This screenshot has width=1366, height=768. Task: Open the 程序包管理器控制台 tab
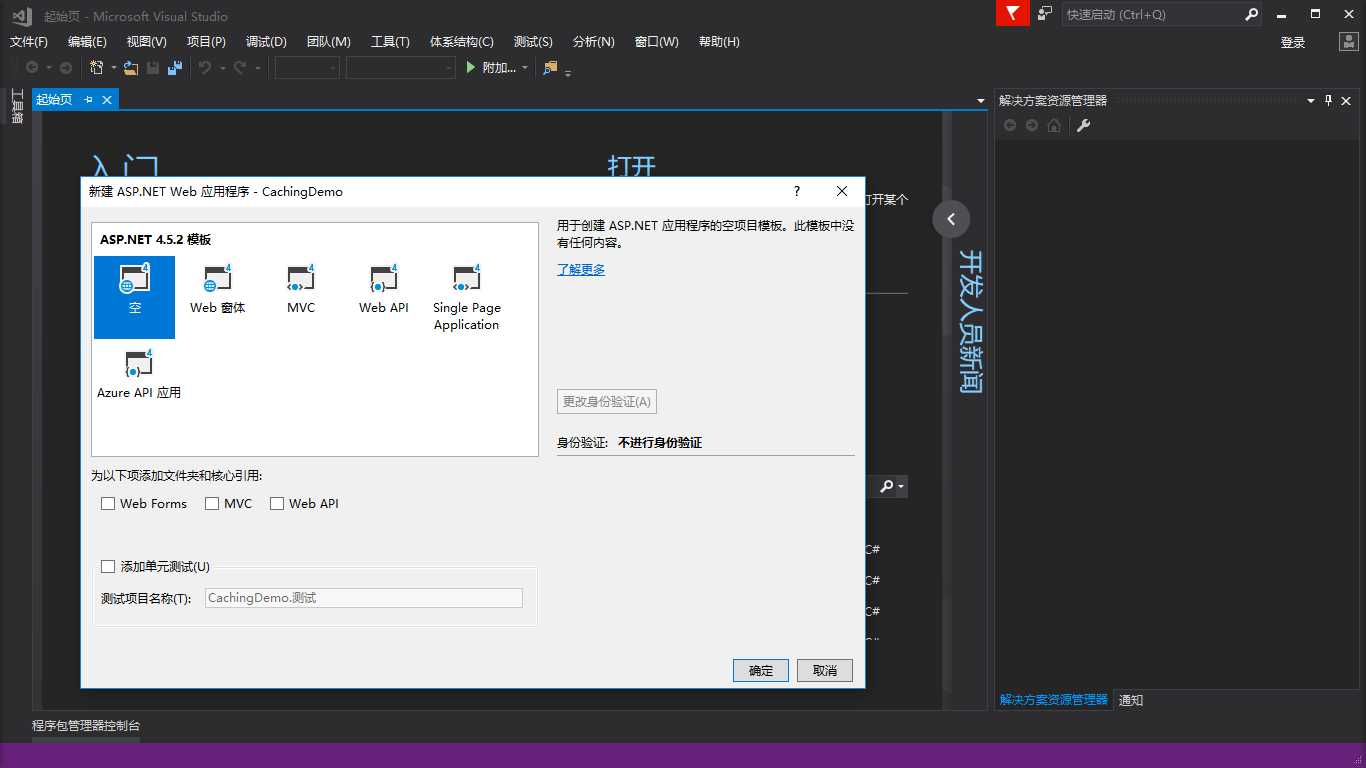click(86, 726)
